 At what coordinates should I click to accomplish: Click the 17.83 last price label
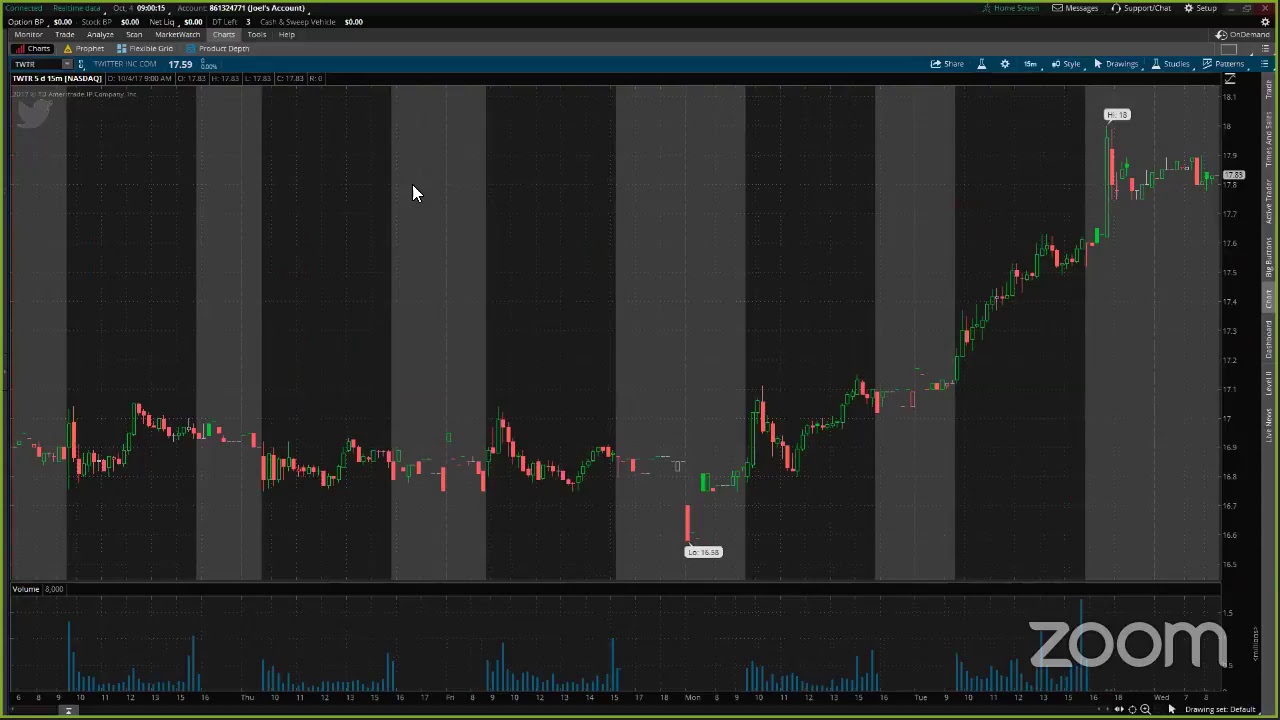[x=1235, y=175]
